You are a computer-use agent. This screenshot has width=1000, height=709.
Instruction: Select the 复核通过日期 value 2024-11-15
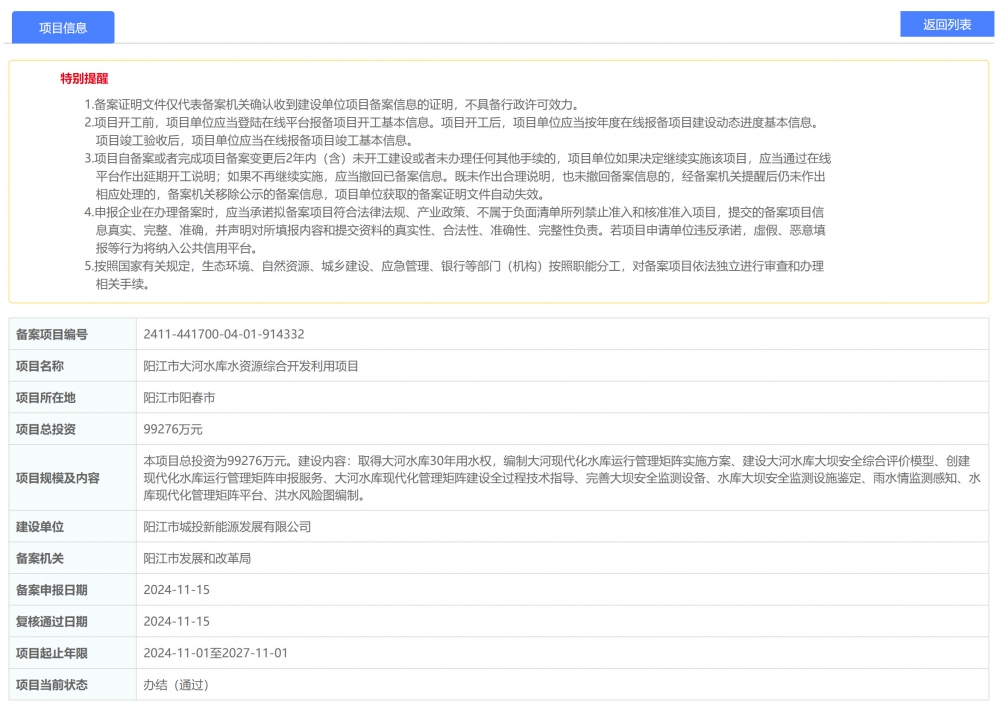coord(177,622)
